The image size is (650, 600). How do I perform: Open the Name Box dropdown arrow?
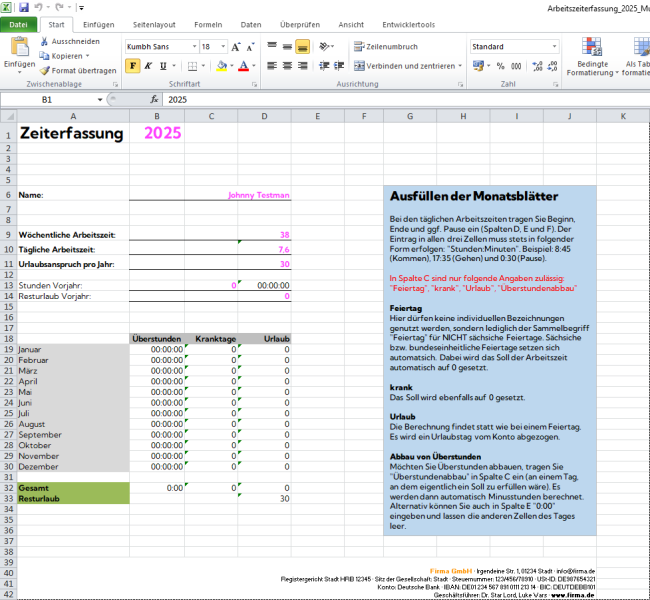(x=100, y=100)
